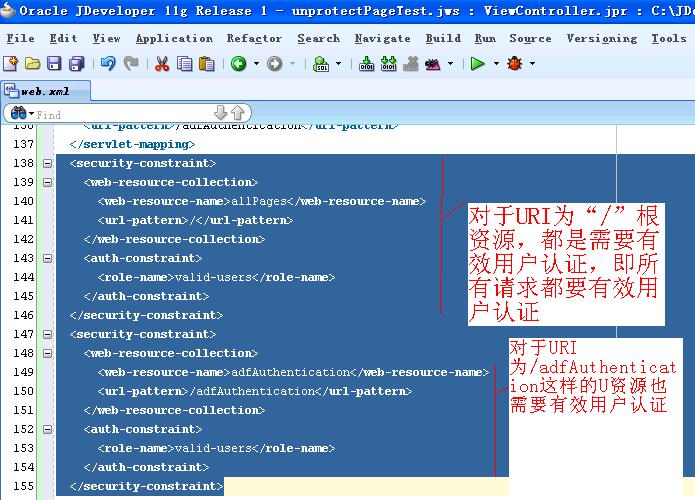The width and height of the screenshot is (695, 500).
Task: Run the project with green play
Action: click(477, 64)
